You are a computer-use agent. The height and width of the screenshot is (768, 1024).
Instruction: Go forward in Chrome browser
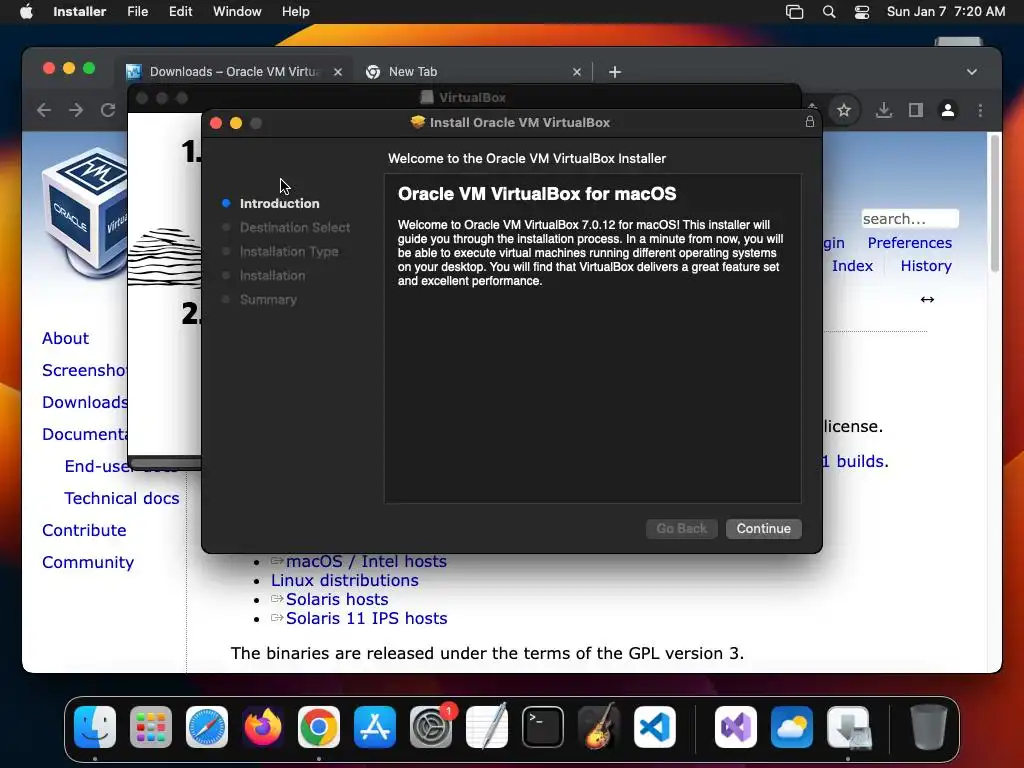point(76,110)
